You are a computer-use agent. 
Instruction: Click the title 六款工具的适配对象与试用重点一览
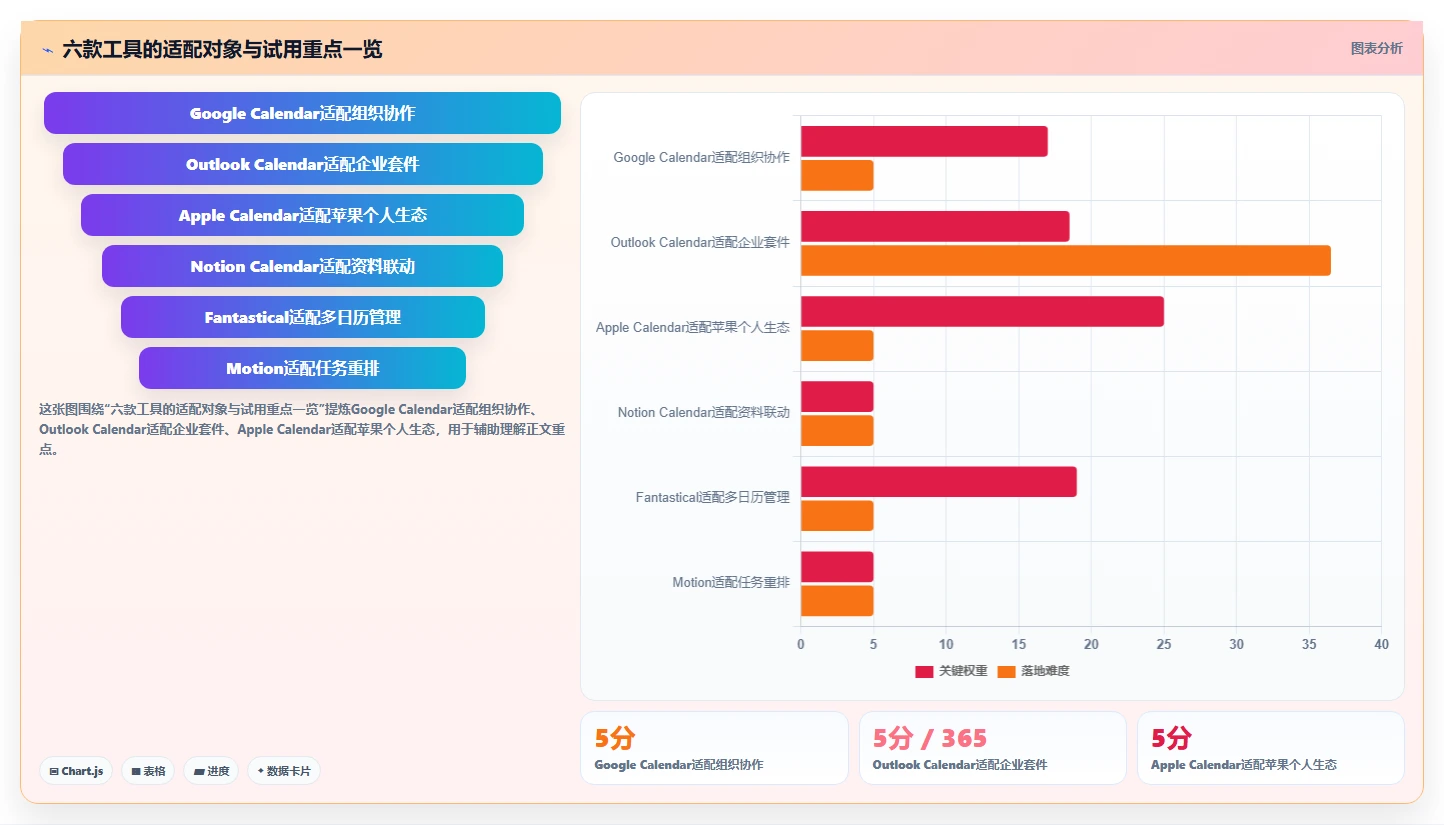click(x=222, y=49)
